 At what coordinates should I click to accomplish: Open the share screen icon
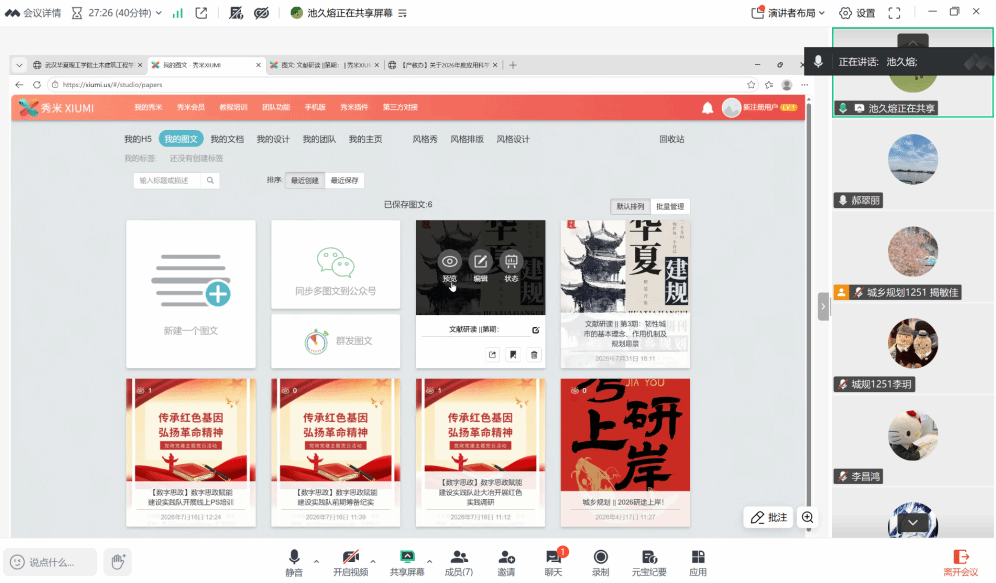click(407, 558)
